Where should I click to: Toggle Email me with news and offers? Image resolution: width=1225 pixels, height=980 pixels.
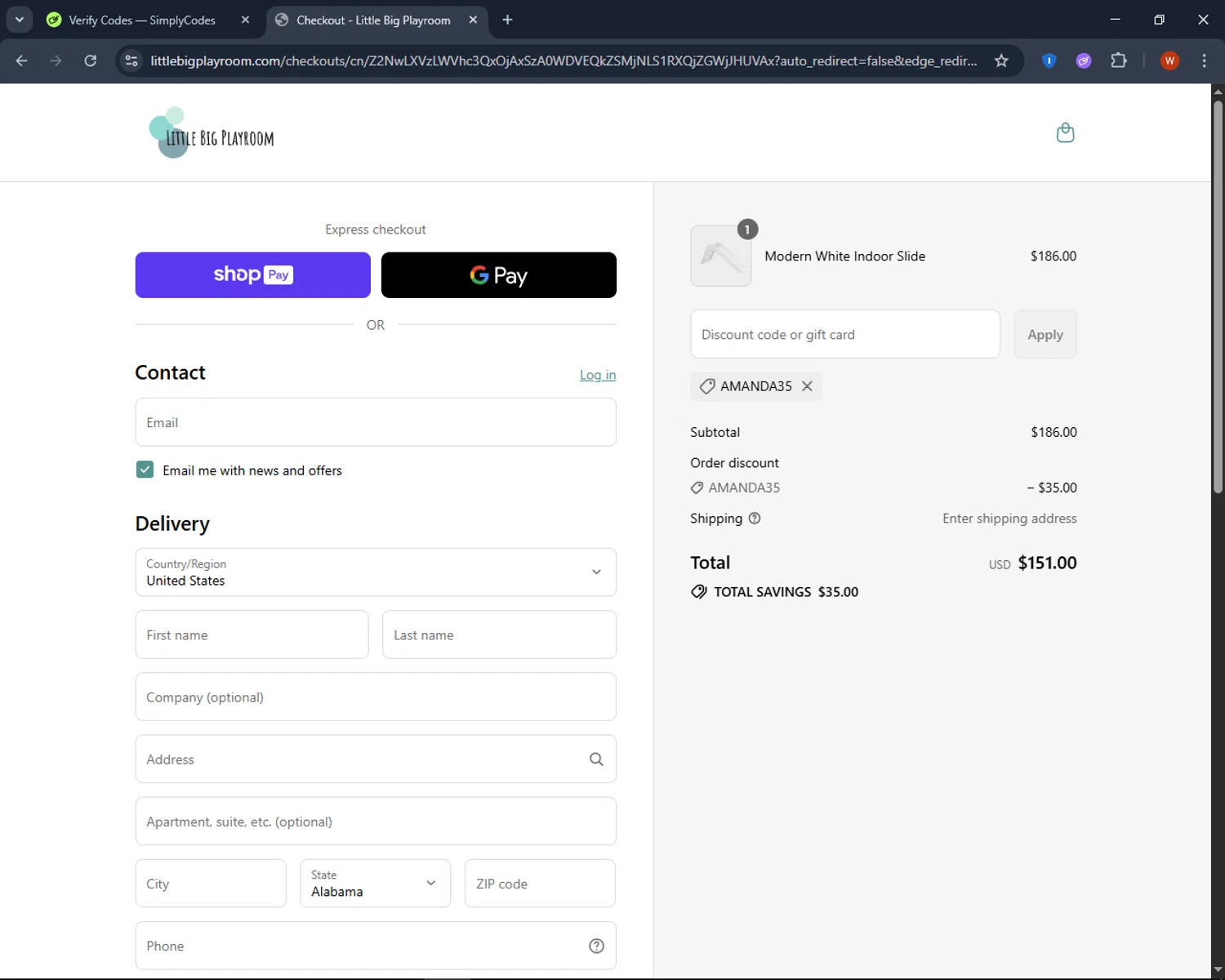click(x=145, y=470)
